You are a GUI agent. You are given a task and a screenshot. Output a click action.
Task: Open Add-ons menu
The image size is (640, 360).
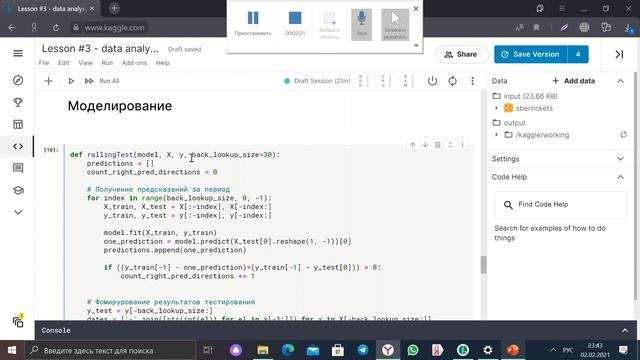[134, 63]
